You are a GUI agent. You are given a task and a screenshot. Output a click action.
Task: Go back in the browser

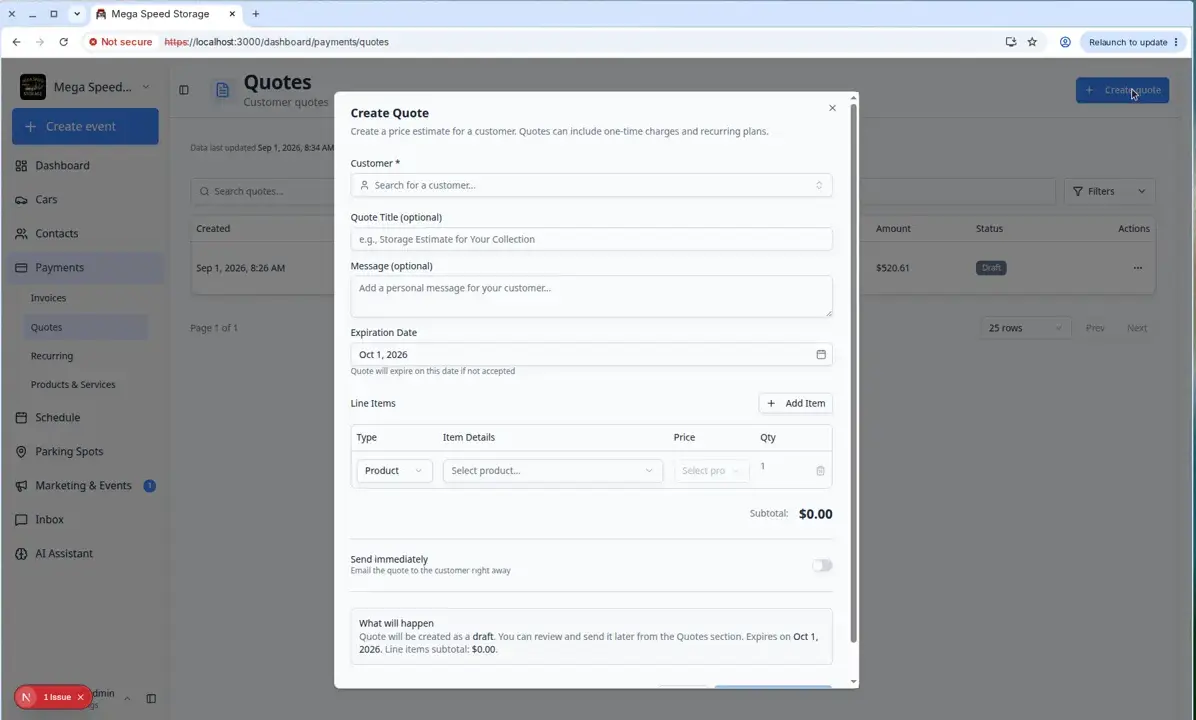point(16,42)
